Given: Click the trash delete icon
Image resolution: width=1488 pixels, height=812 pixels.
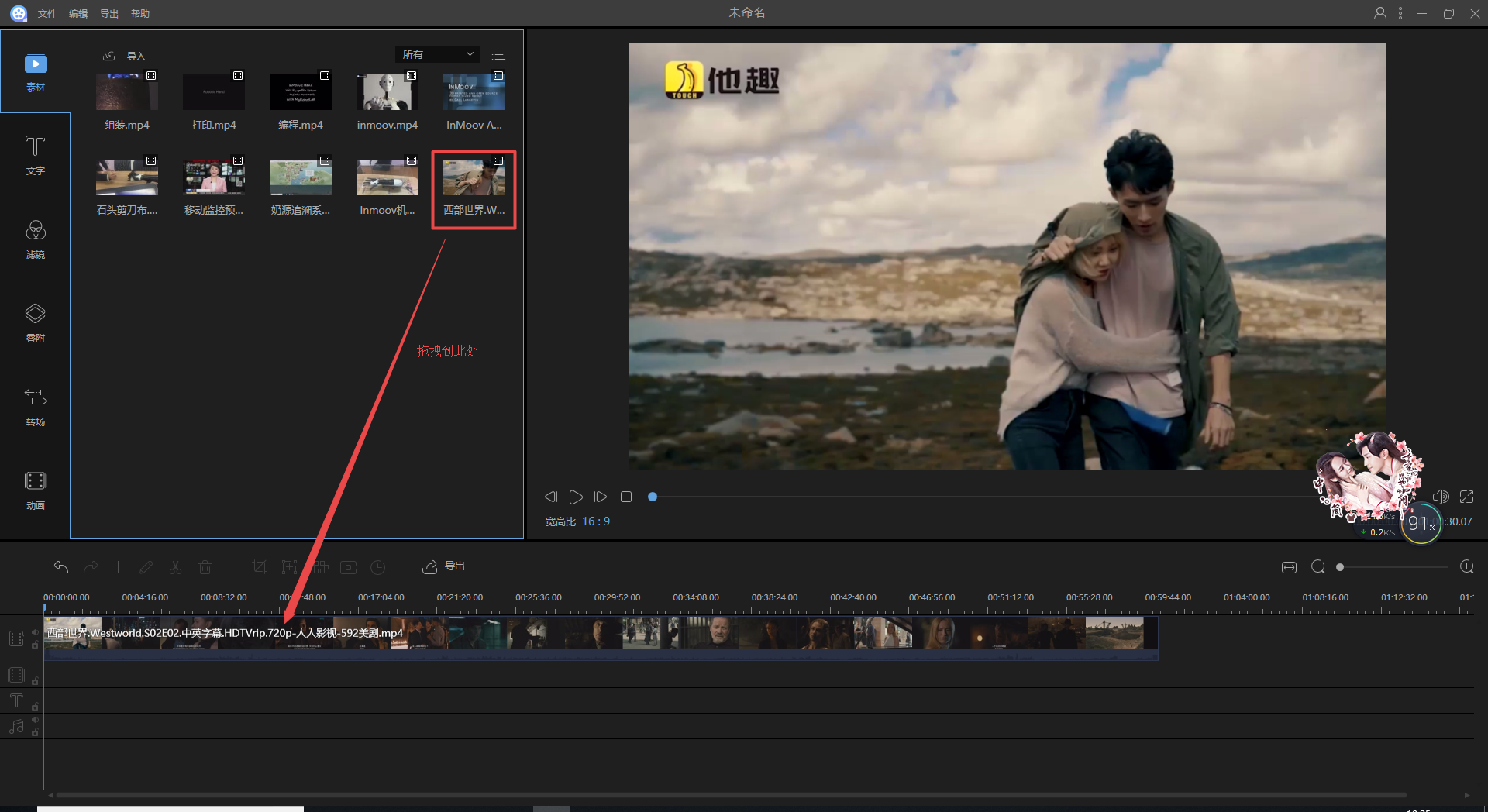Looking at the screenshot, I should (205, 567).
